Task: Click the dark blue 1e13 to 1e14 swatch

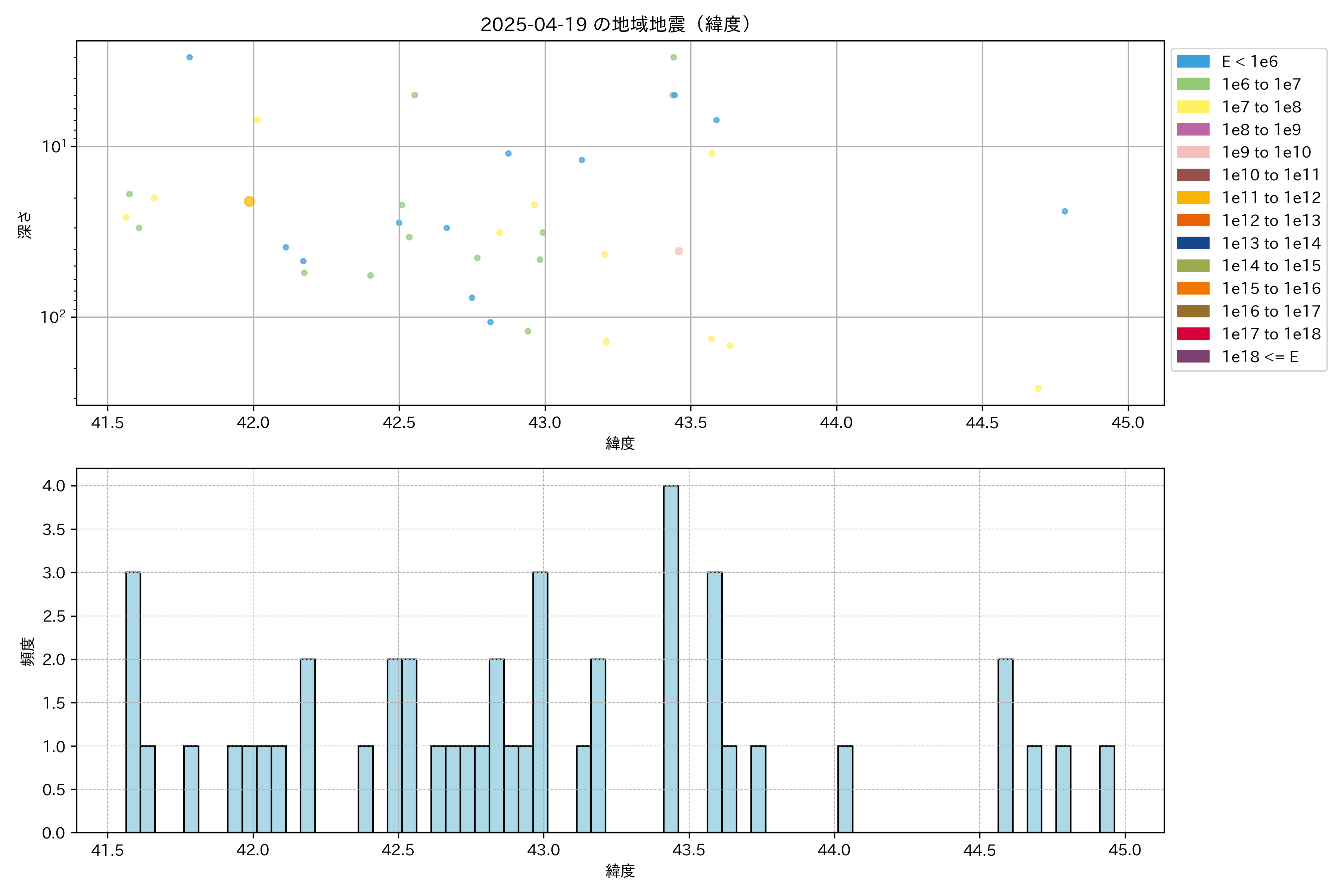Action: pyautogui.click(x=1192, y=243)
